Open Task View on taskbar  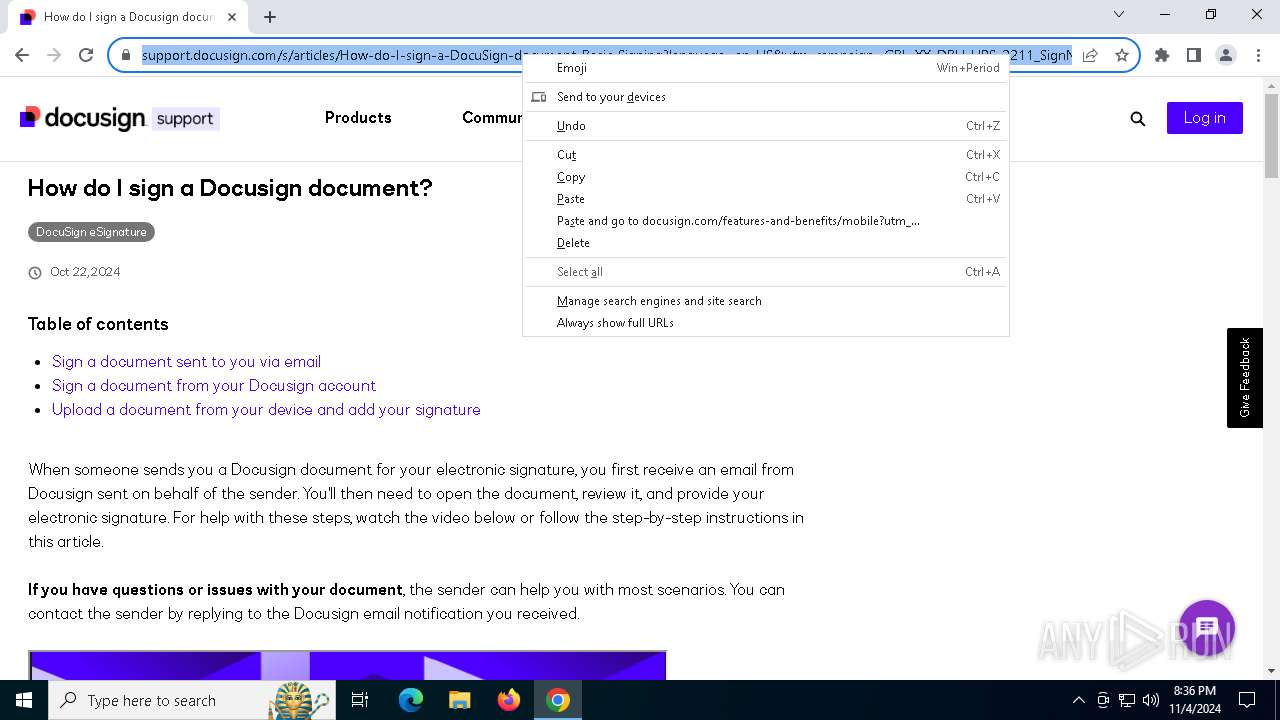360,700
